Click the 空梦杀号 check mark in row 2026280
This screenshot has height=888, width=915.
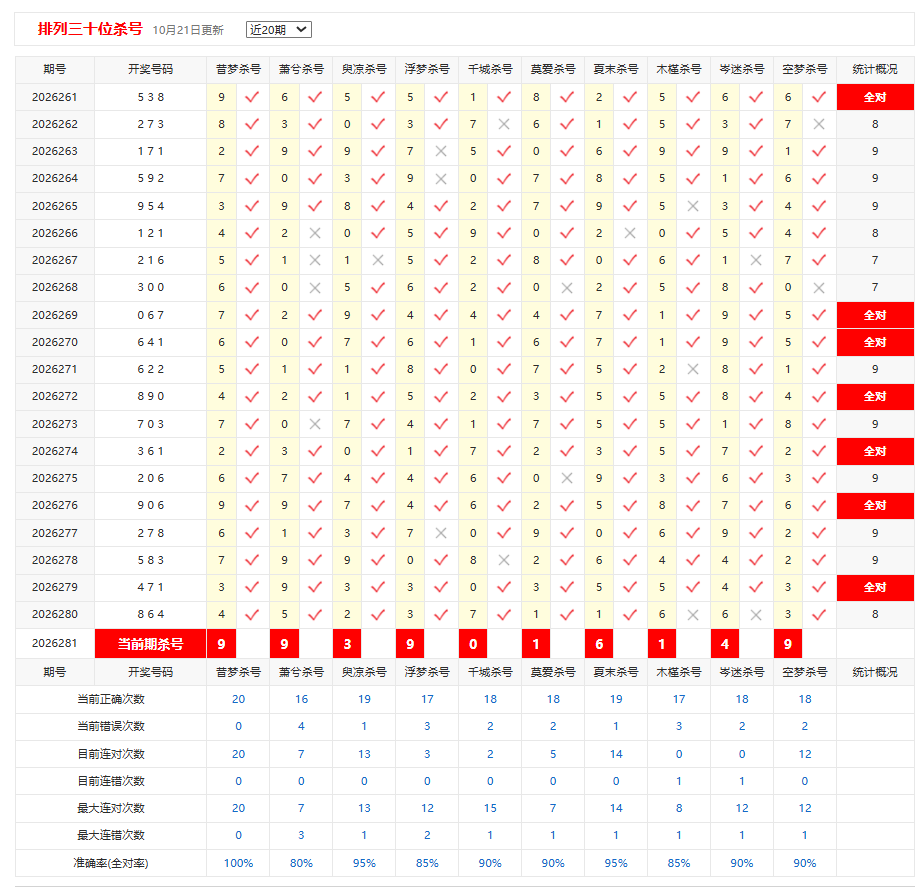[819, 614]
